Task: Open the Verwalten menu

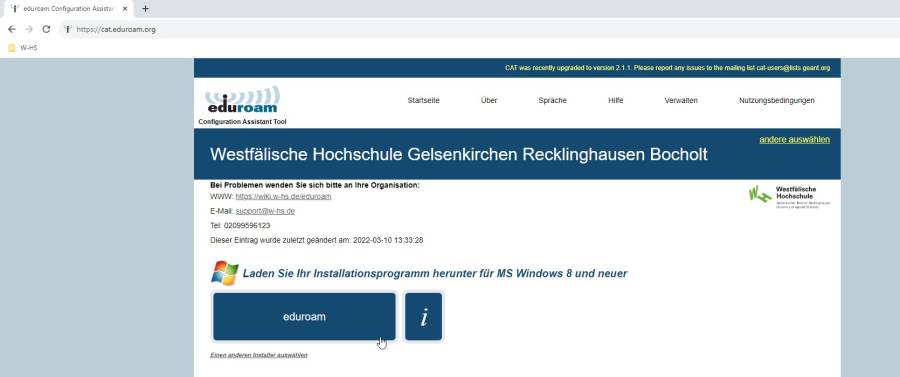Action: tap(681, 100)
